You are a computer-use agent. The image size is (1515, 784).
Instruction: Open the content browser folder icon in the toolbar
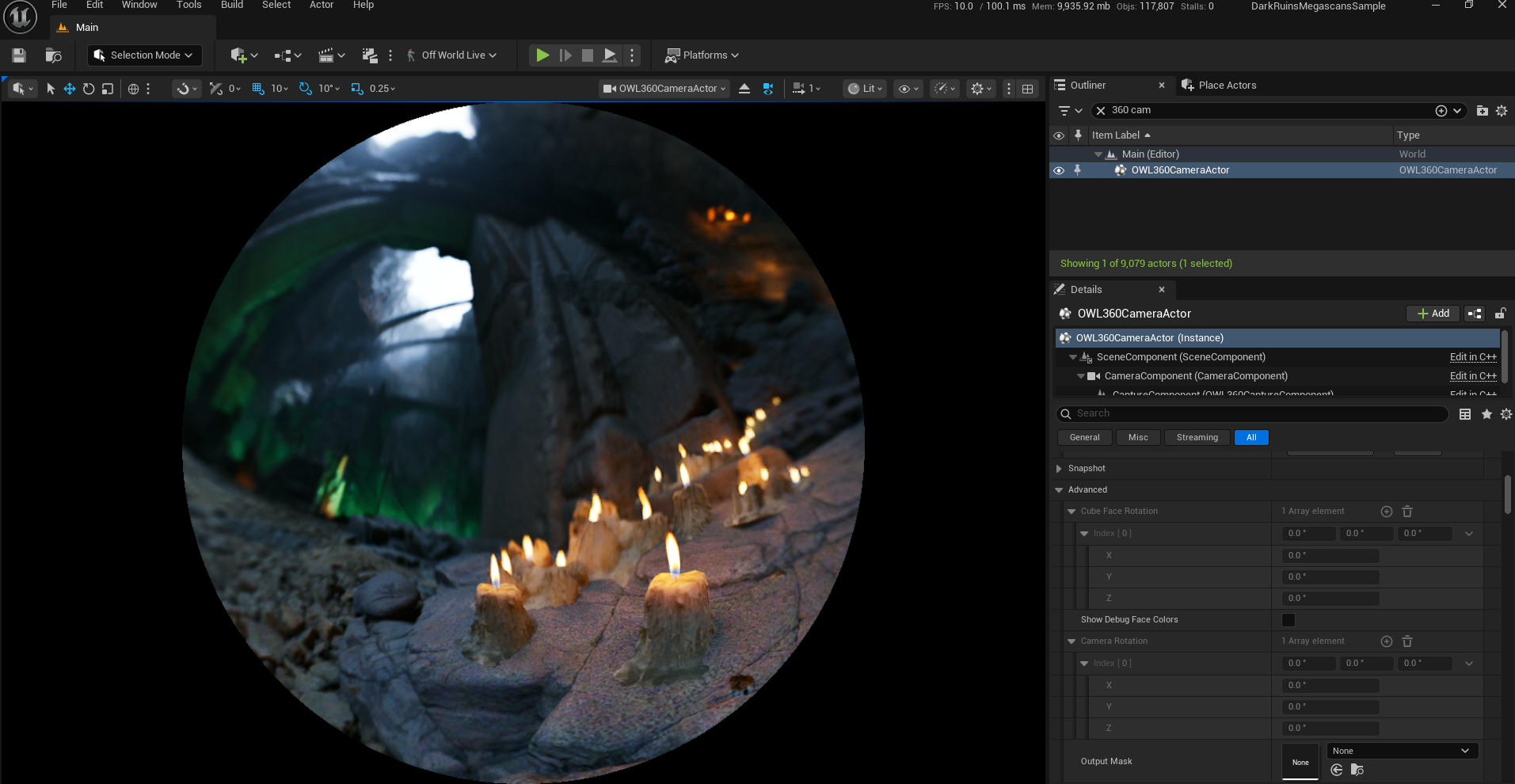click(x=53, y=55)
